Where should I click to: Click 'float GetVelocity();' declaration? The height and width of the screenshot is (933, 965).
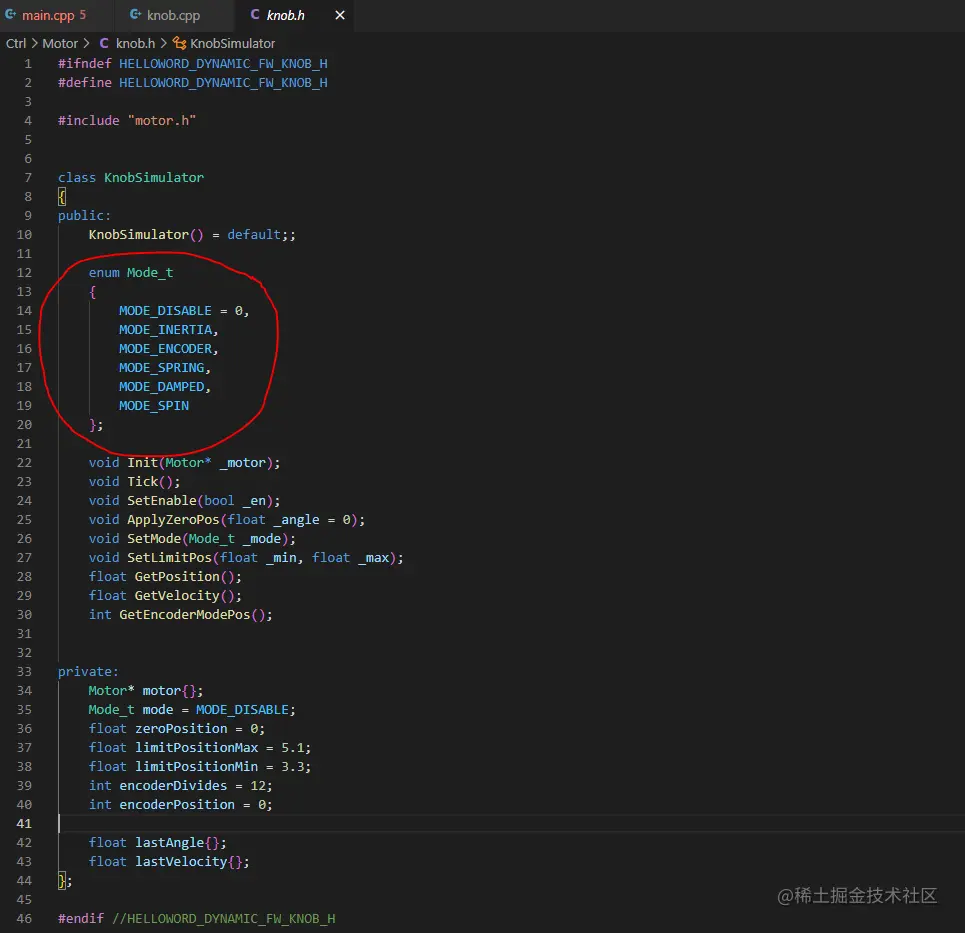[x=165, y=596]
